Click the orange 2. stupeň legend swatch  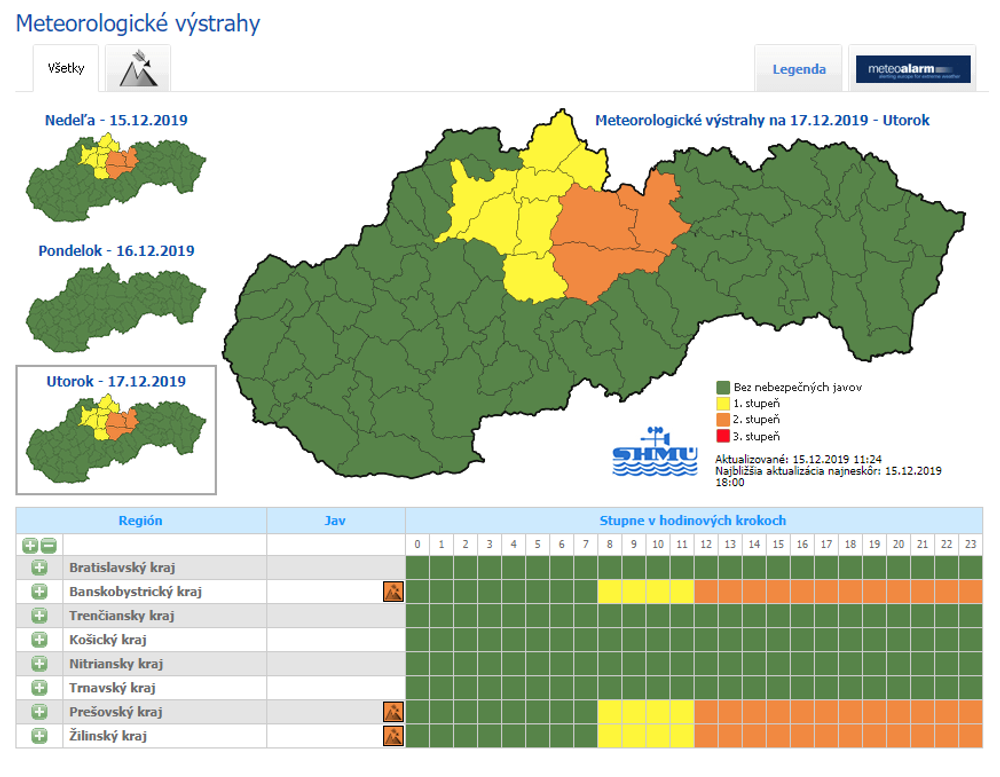click(723, 420)
